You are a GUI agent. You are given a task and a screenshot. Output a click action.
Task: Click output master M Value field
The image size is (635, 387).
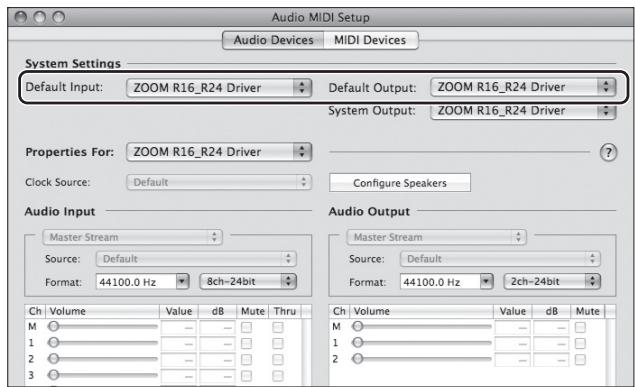point(512,327)
